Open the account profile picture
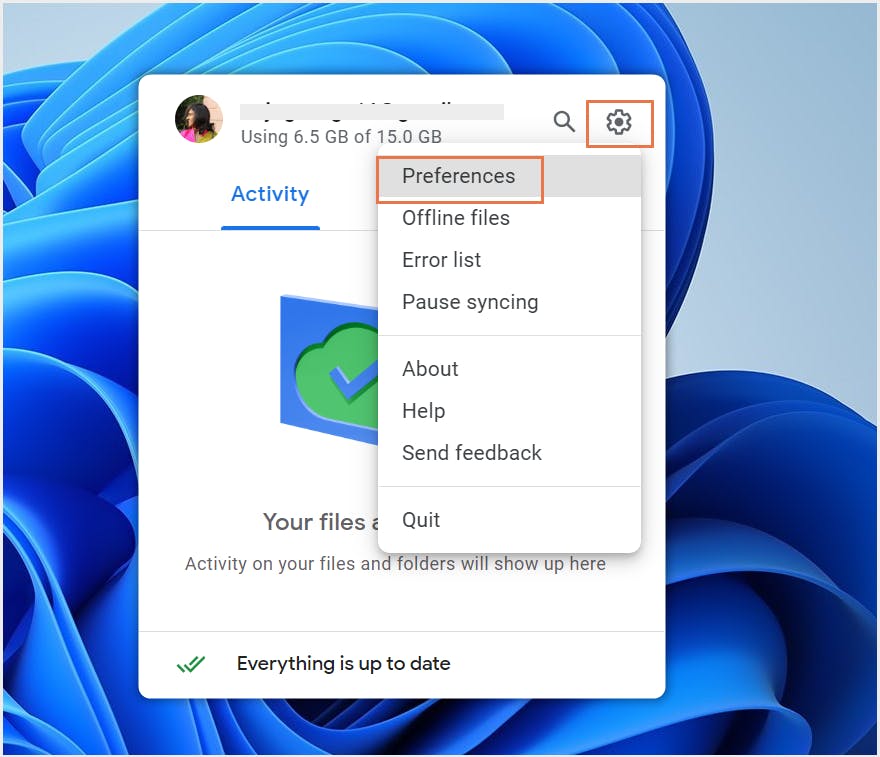 tap(199, 119)
